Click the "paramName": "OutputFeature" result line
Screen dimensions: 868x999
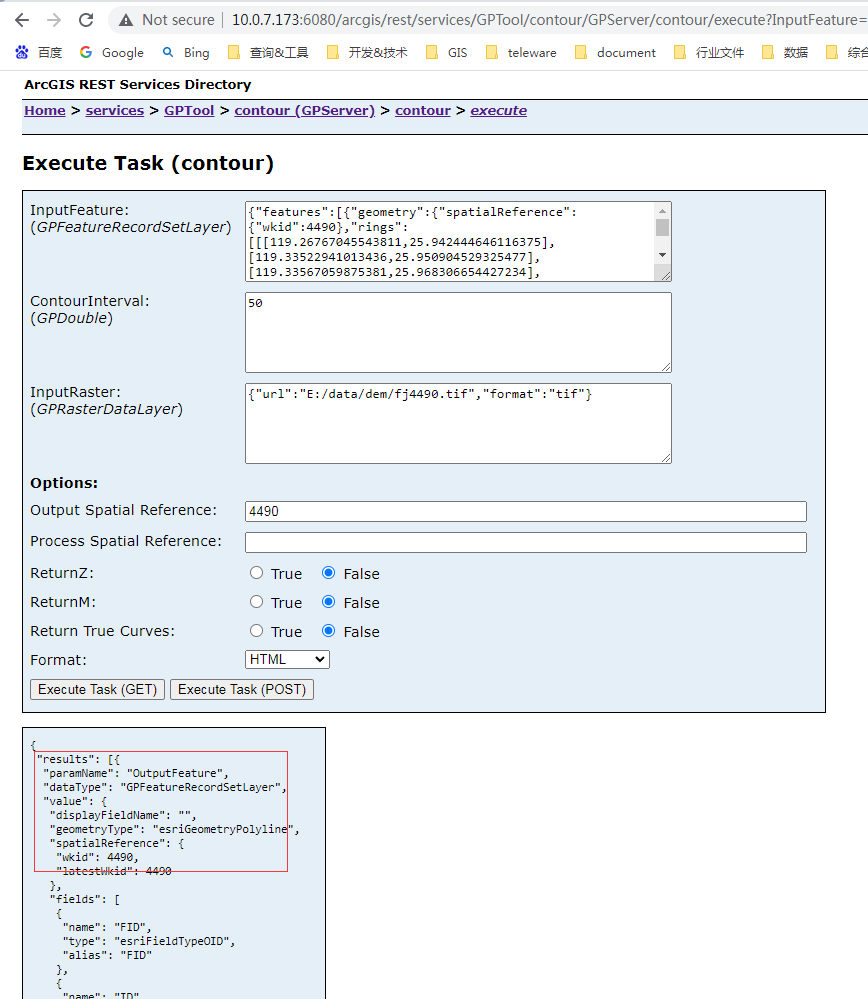(136, 773)
